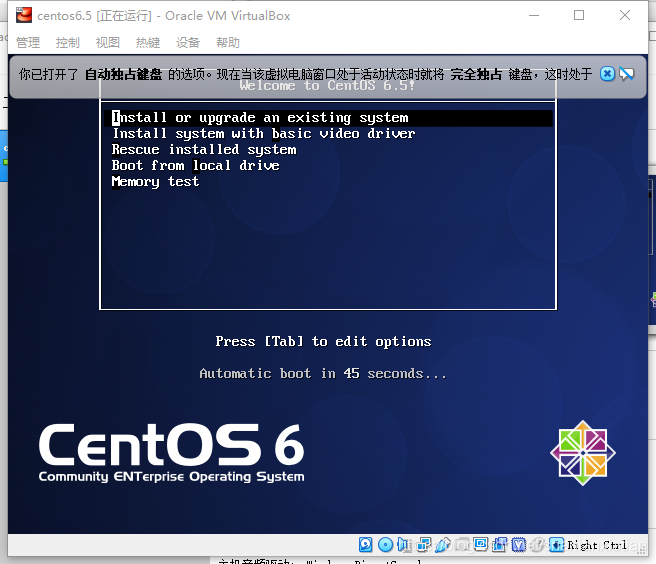The image size is (656, 564).
Task: Click the host key arrow indicator icon
Action: click(x=556, y=545)
